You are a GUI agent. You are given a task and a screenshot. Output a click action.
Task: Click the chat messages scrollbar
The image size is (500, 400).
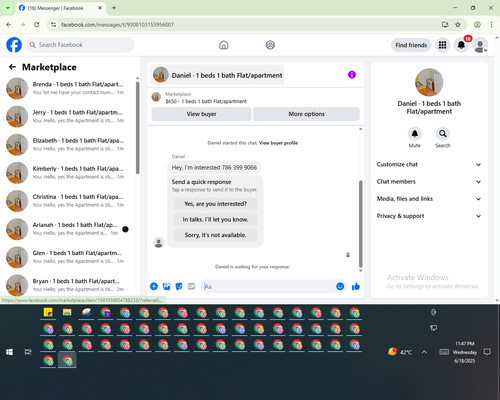(x=360, y=224)
